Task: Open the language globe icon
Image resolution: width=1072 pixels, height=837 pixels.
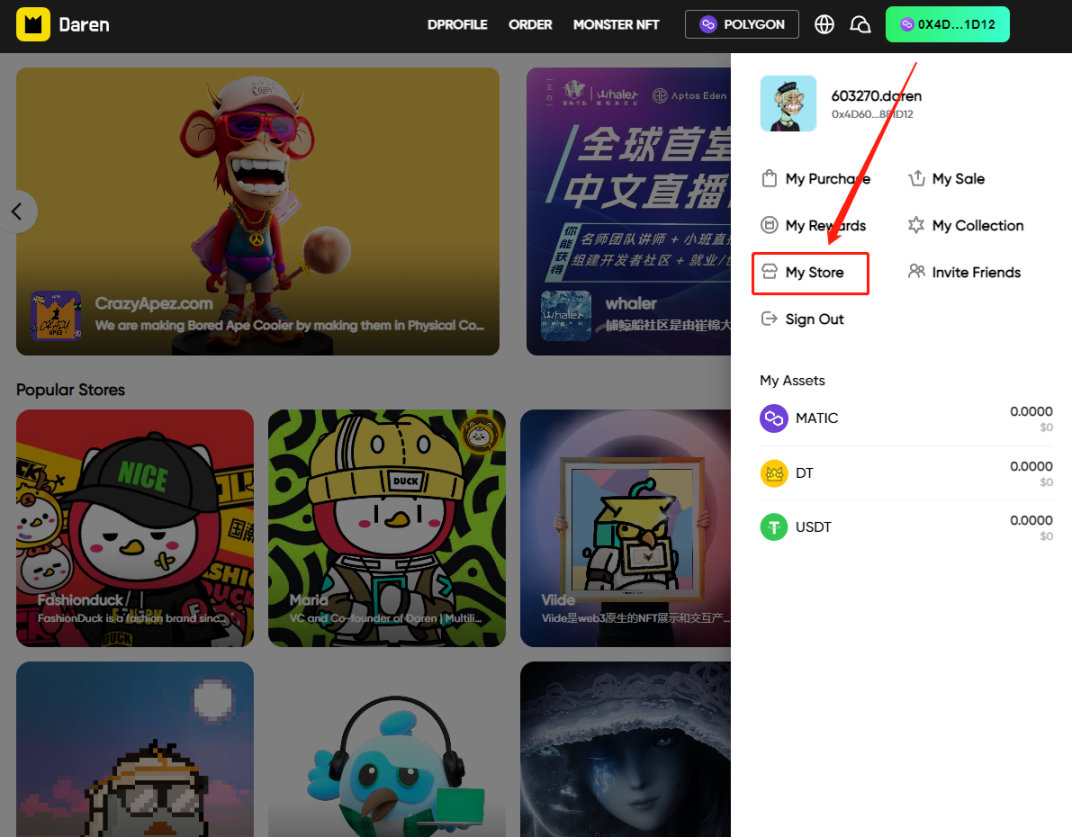Action: click(x=824, y=24)
